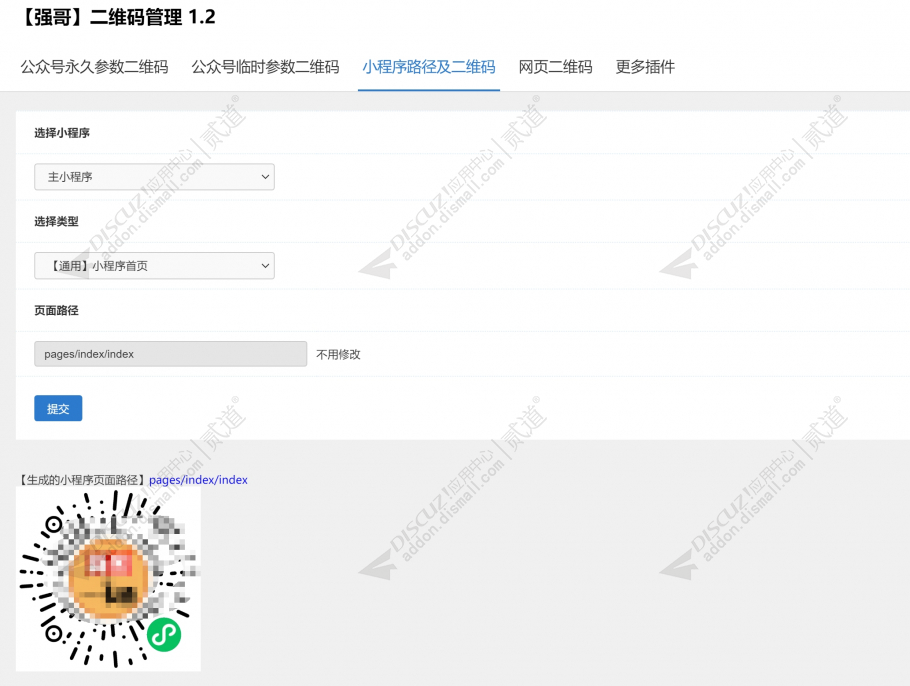Open the 【通用】小程序首页 type dropdown
Viewport: 910px width, 686px height.
[x=154, y=266]
